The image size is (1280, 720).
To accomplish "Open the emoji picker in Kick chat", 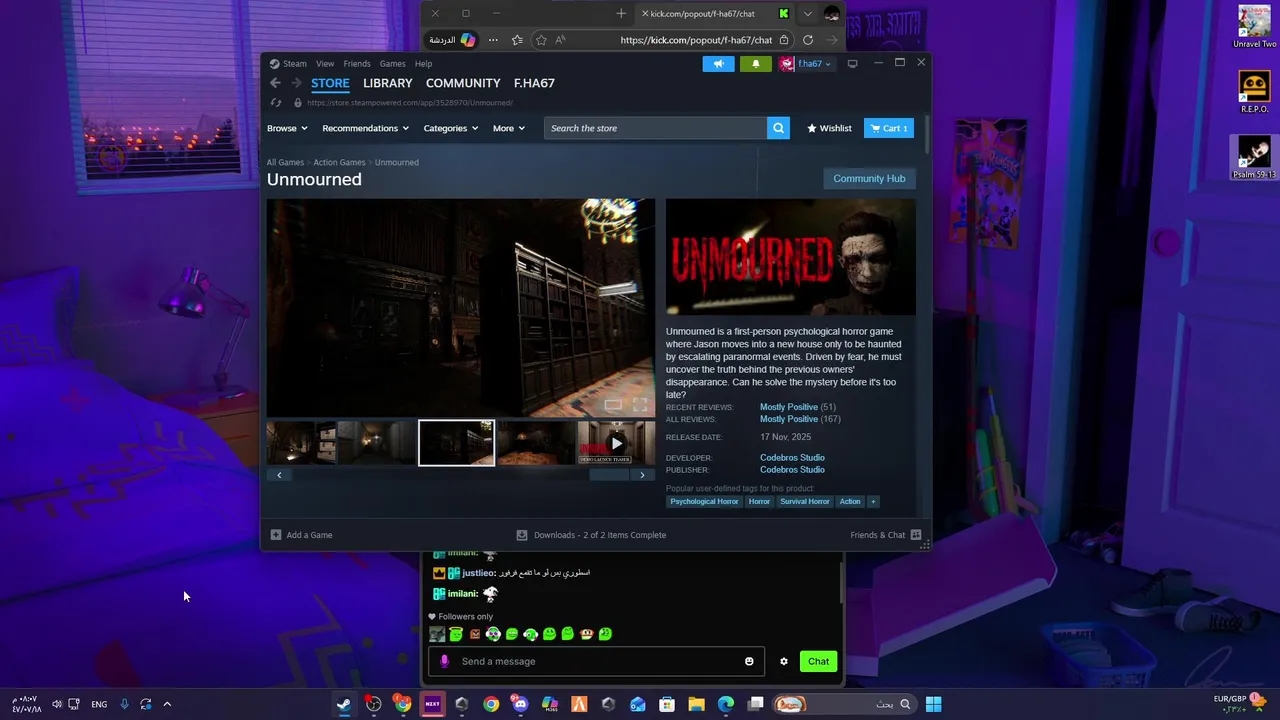I will 749,661.
